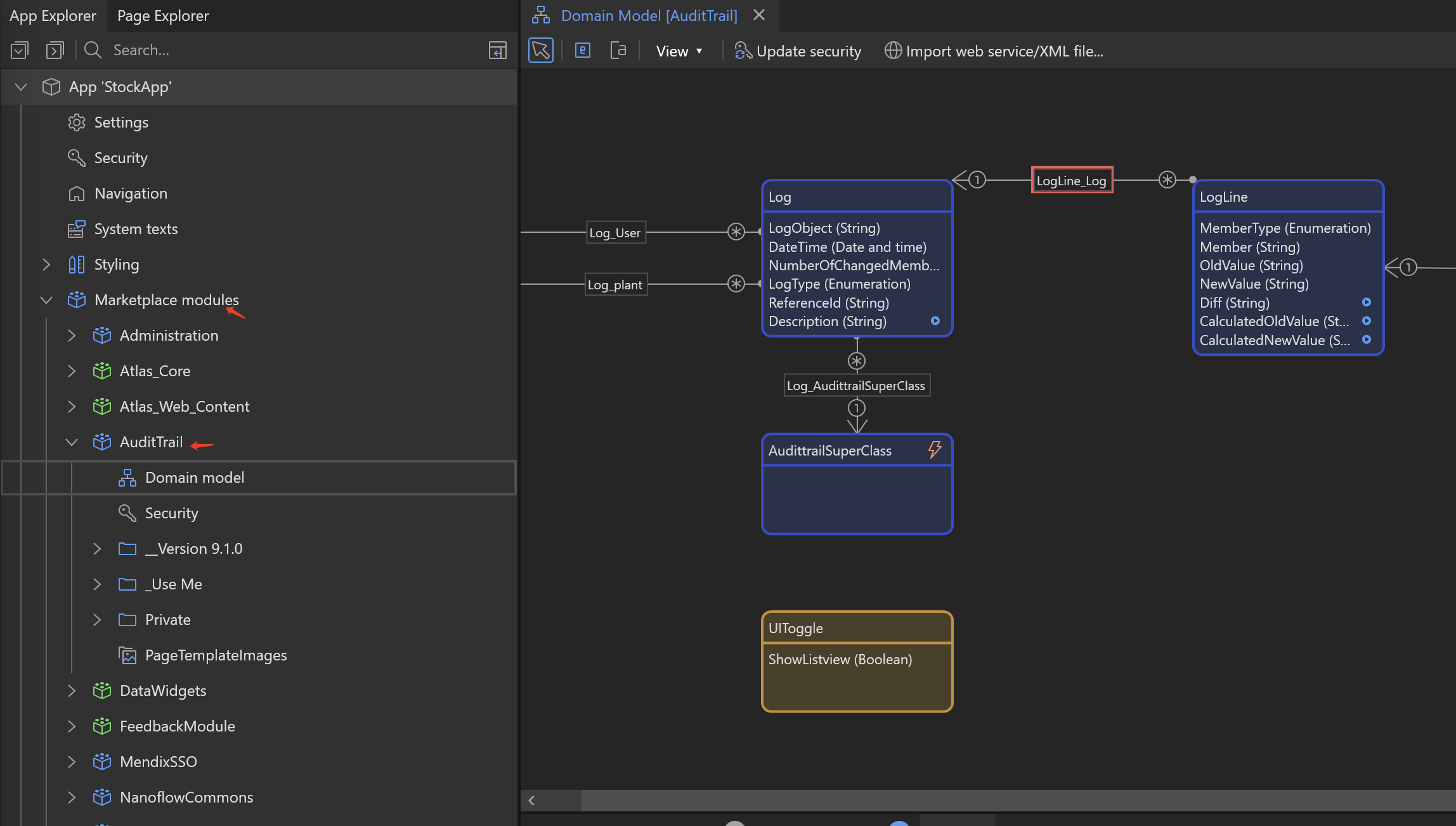The image size is (1456, 826).
Task: Select the OldValue (String) attribute
Action: click(x=1251, y=266)
